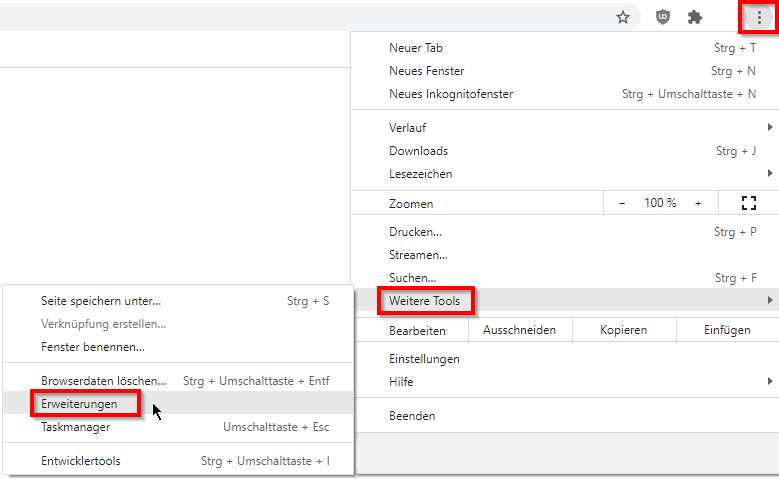
Task: Click the Ausschneiden button
Action: click(519, 330)
